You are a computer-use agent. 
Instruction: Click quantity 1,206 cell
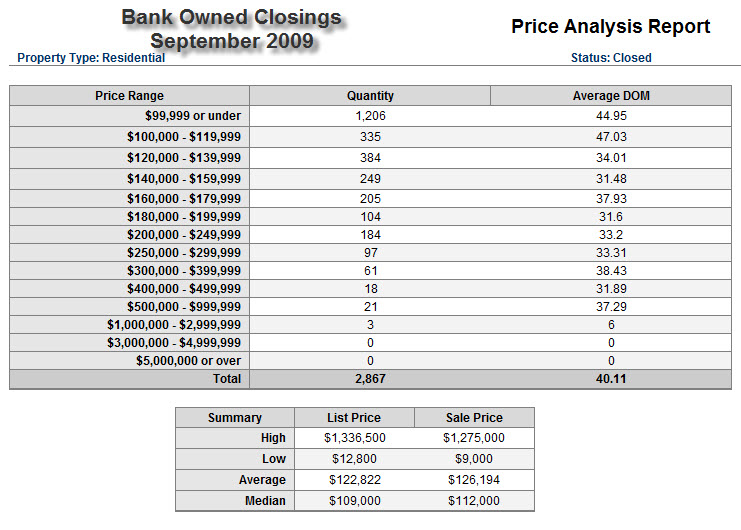coord(370,116)
